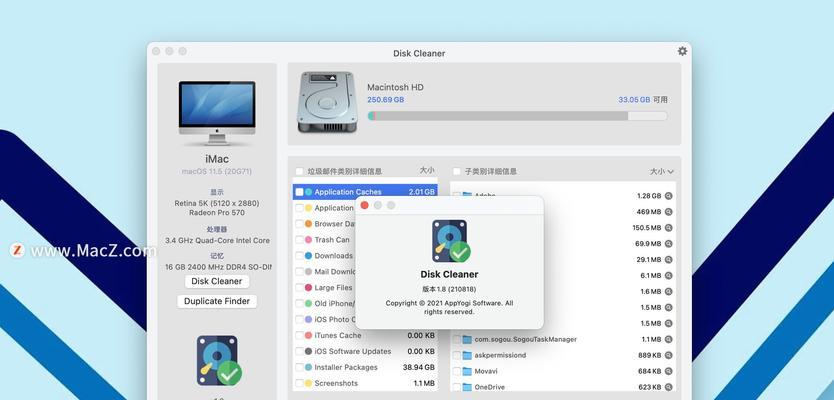The height and width of the screenshot is (400, 834).
Task: Click magnifier icon beside 6.1 MB
Action: pos(668,276)
